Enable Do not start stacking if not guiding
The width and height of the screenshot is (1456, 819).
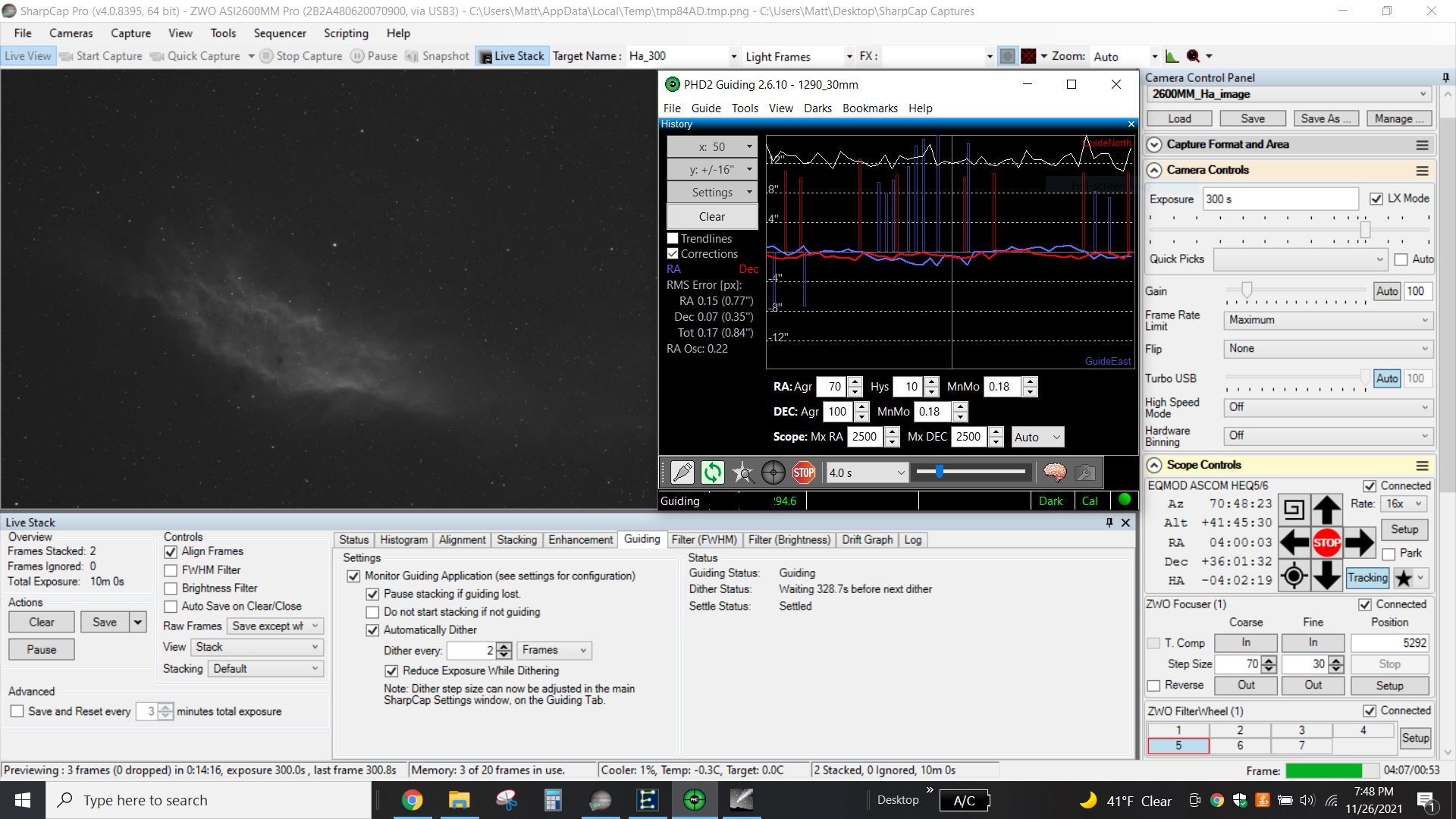[x=372, y=612]
